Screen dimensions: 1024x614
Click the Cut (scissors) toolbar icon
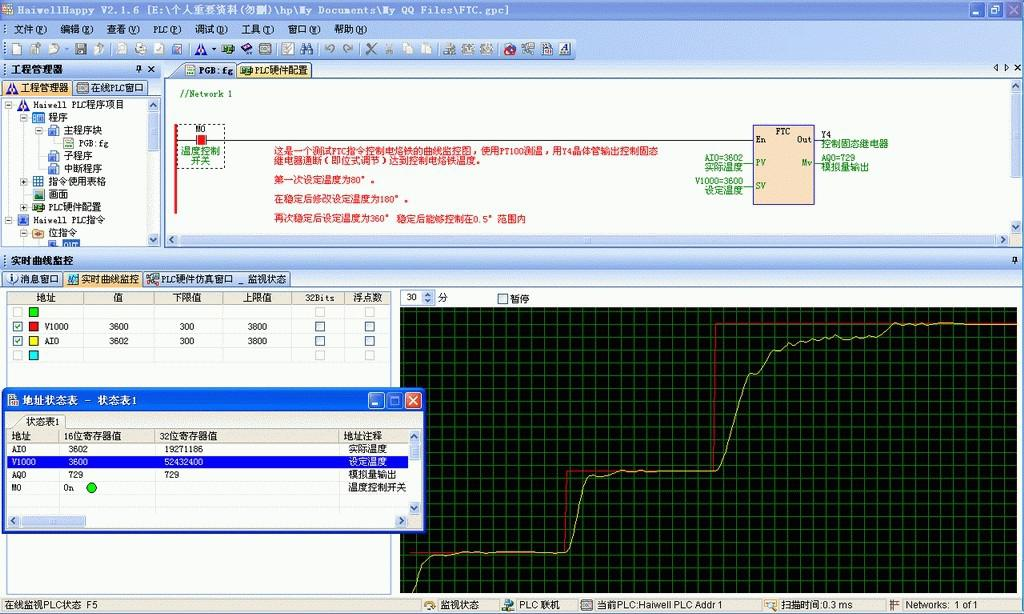pos(371,48)
